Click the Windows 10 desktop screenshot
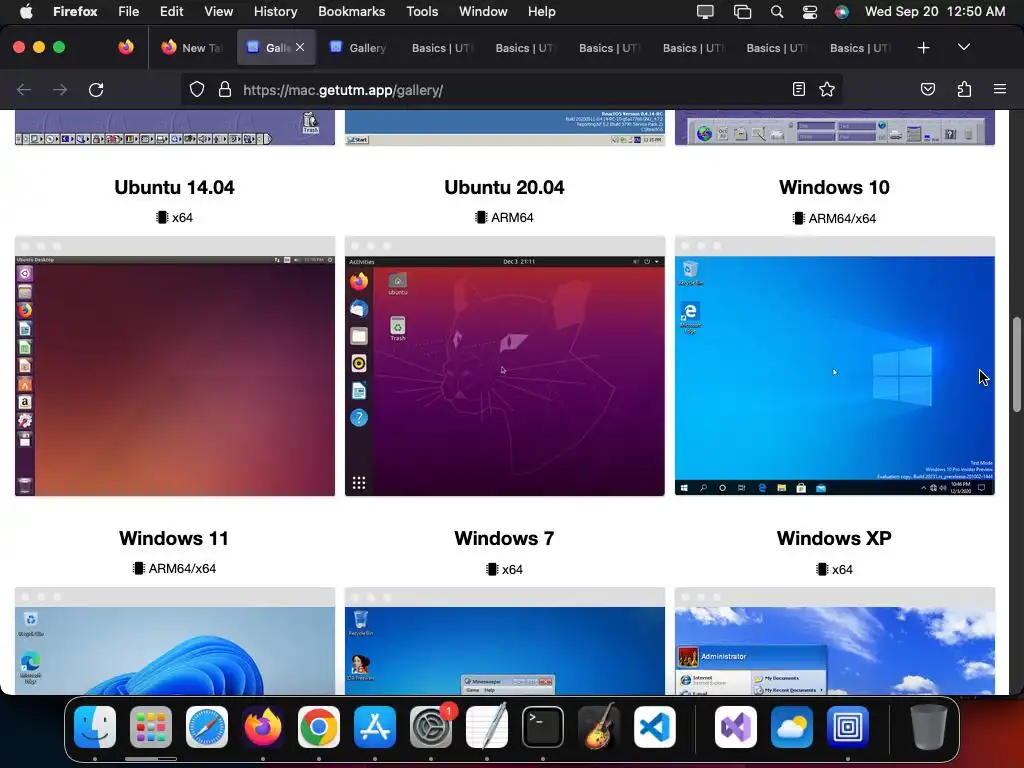 835,366
